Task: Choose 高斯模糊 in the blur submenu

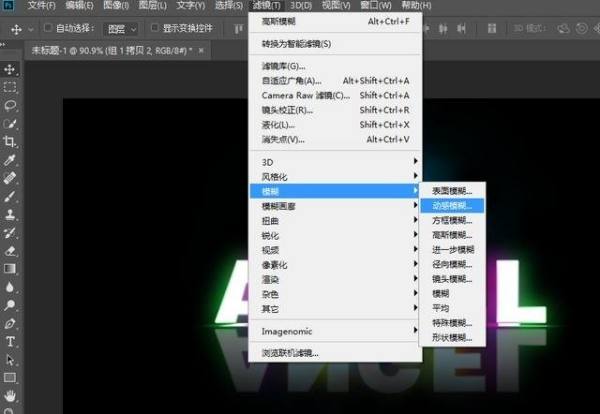Action: point(452,235)
